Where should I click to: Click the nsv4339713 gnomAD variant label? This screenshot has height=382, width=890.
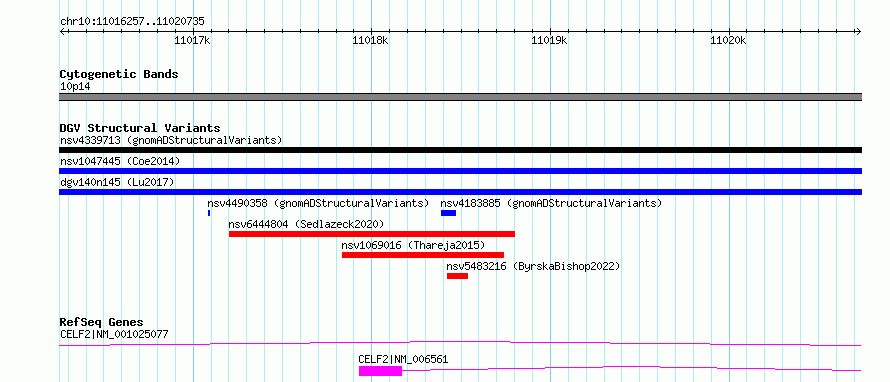tap(171, 140)
